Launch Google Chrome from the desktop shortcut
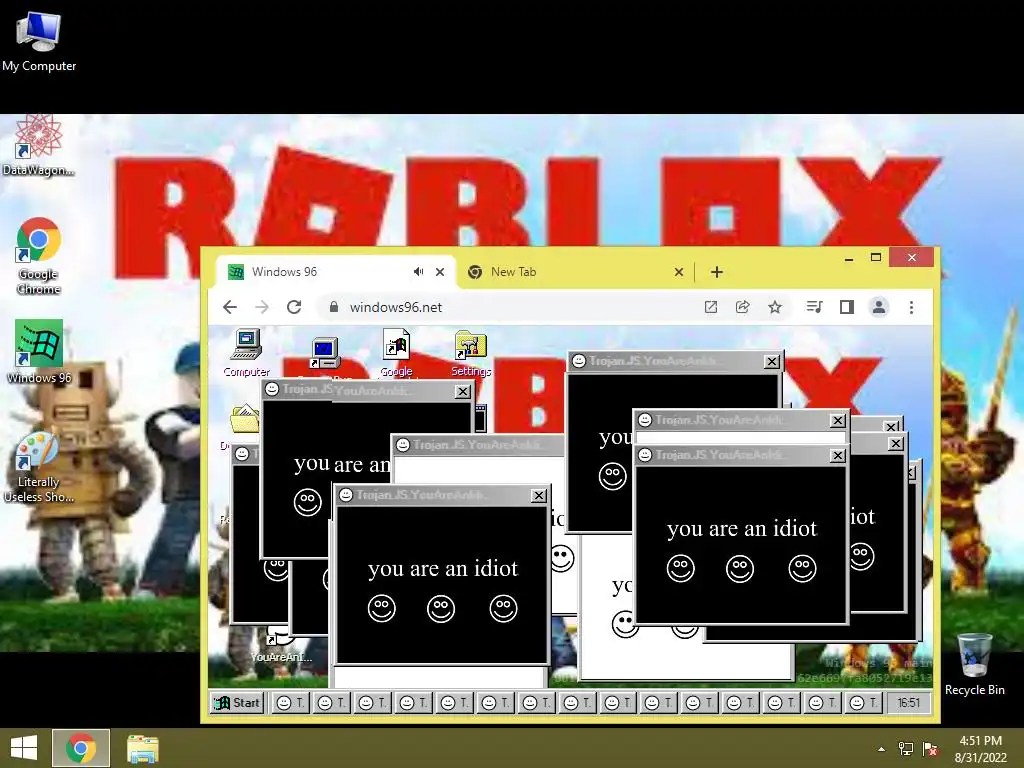 tap(39, 255)
